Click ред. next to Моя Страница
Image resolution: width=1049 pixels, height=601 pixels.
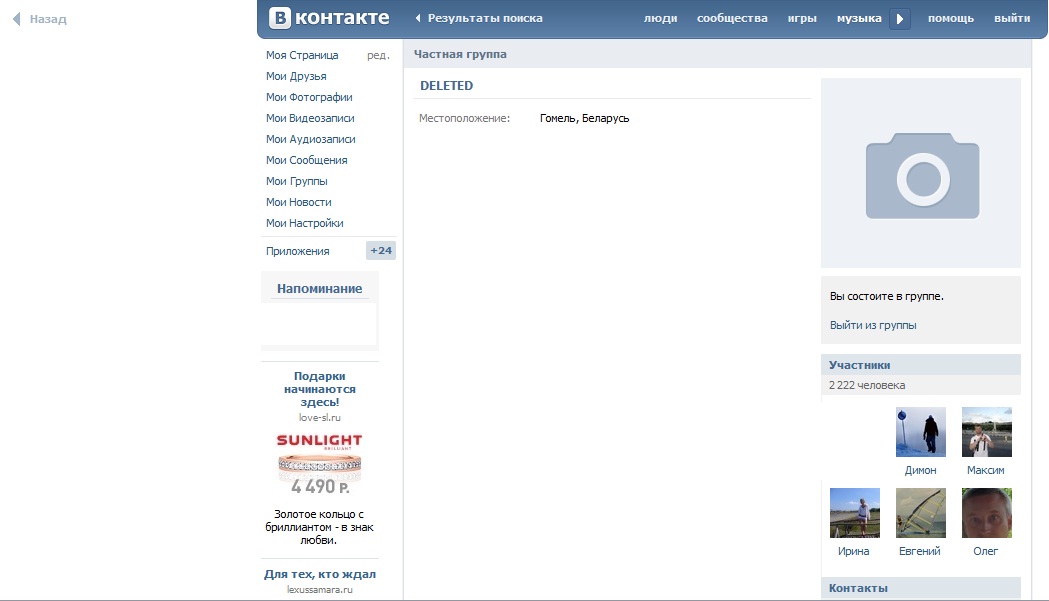pos(378,55)
